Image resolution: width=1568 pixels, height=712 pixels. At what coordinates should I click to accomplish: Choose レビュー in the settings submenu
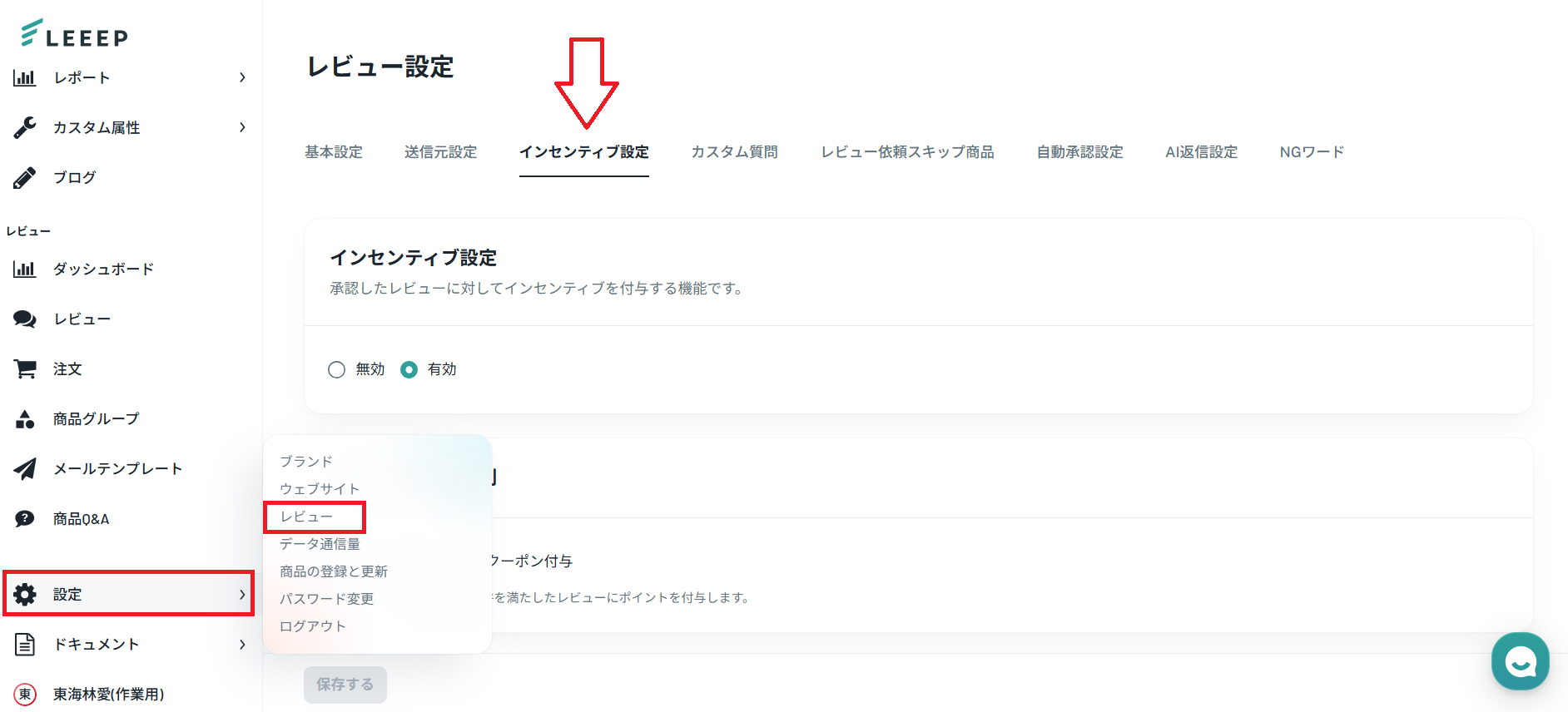click(x=307, y=517)
